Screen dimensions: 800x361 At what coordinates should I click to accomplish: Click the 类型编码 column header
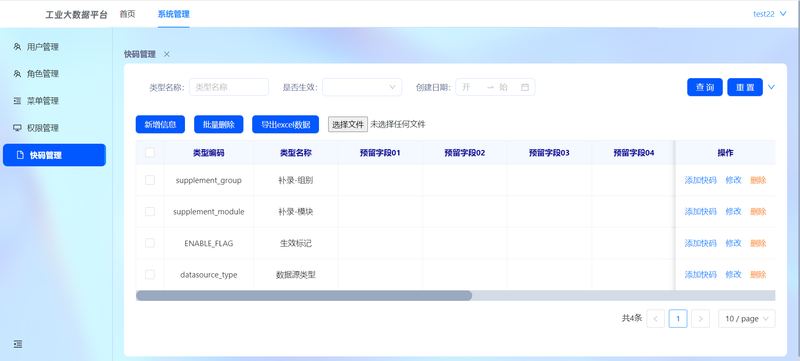[x=209, y=152]
